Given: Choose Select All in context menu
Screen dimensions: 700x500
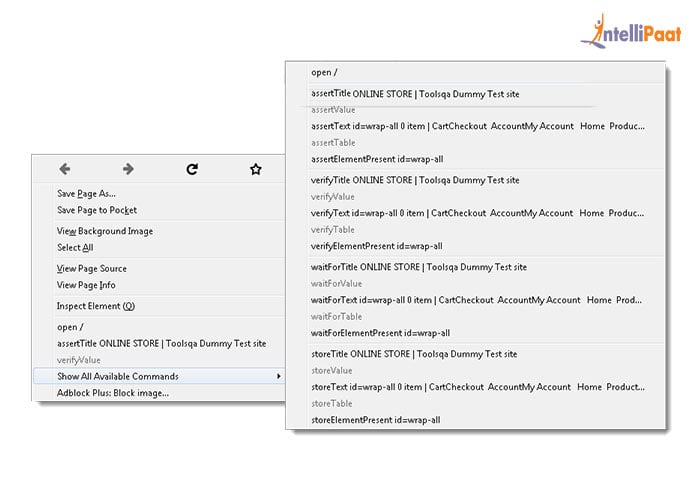Looking at the screenshot, I should click(x=75, y=248).
